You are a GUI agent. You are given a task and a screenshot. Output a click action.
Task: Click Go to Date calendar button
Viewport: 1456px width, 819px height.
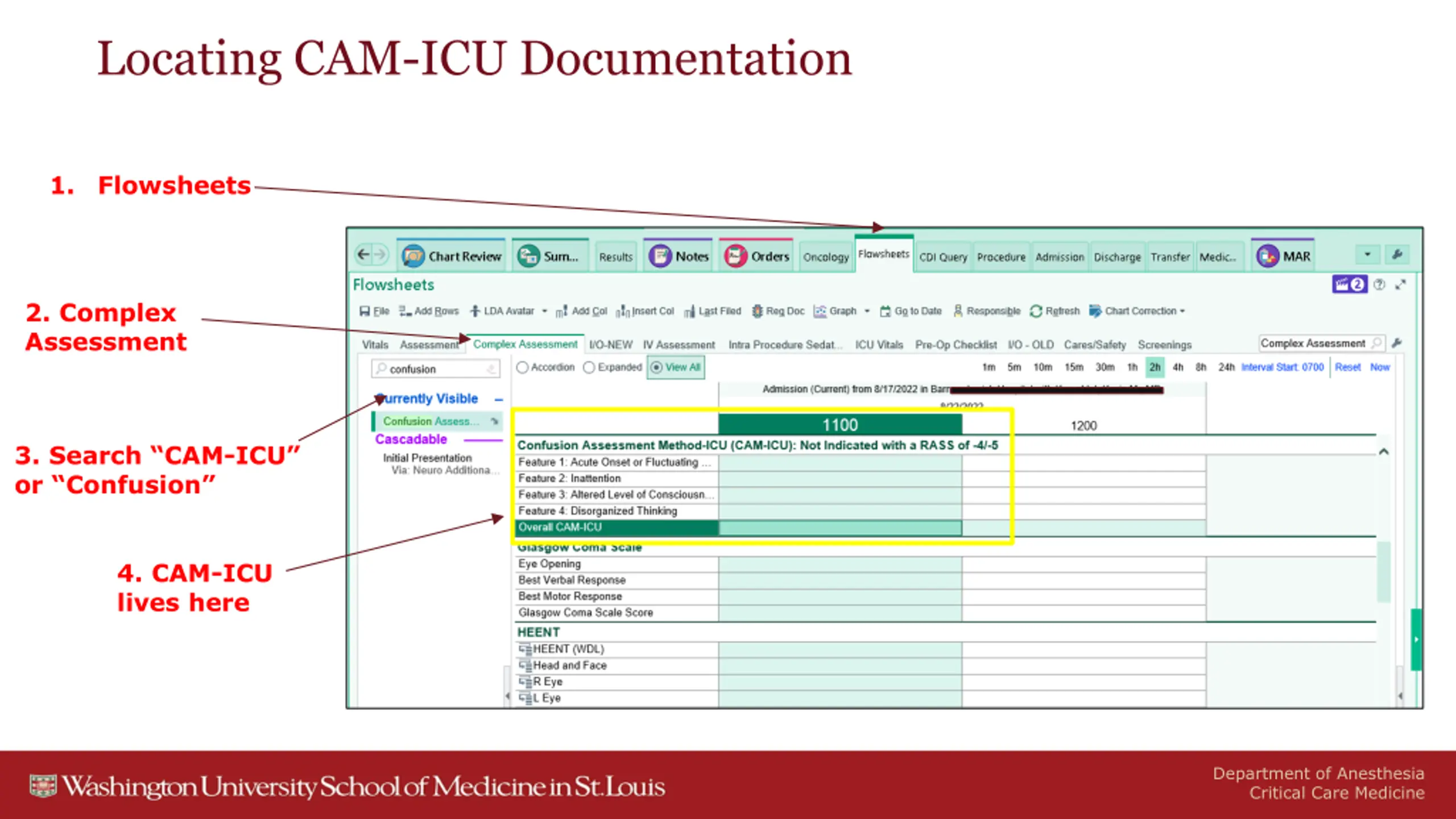911,311
